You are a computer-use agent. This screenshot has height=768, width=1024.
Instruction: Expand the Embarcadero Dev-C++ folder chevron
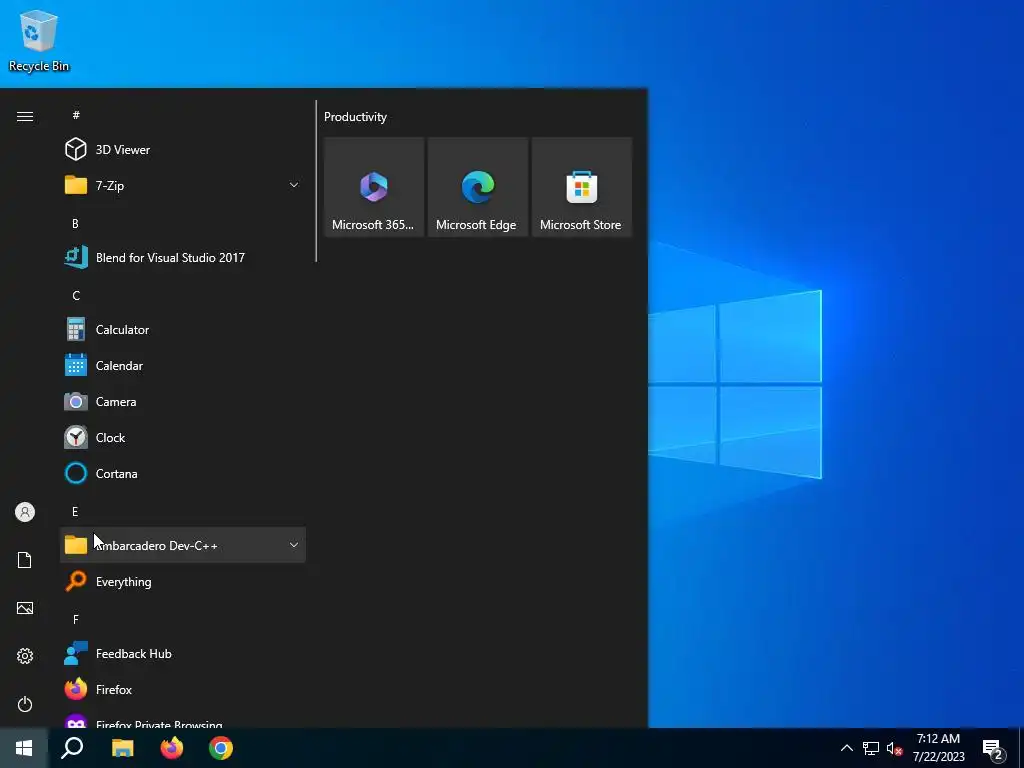pyautogui.click(x=294, y=545)
